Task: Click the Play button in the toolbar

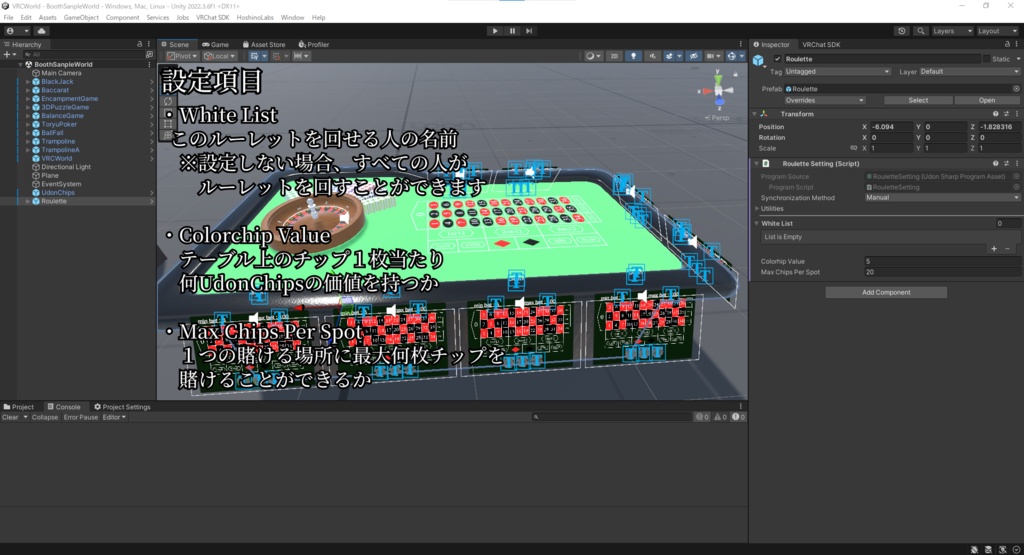Action: point(495,31)
